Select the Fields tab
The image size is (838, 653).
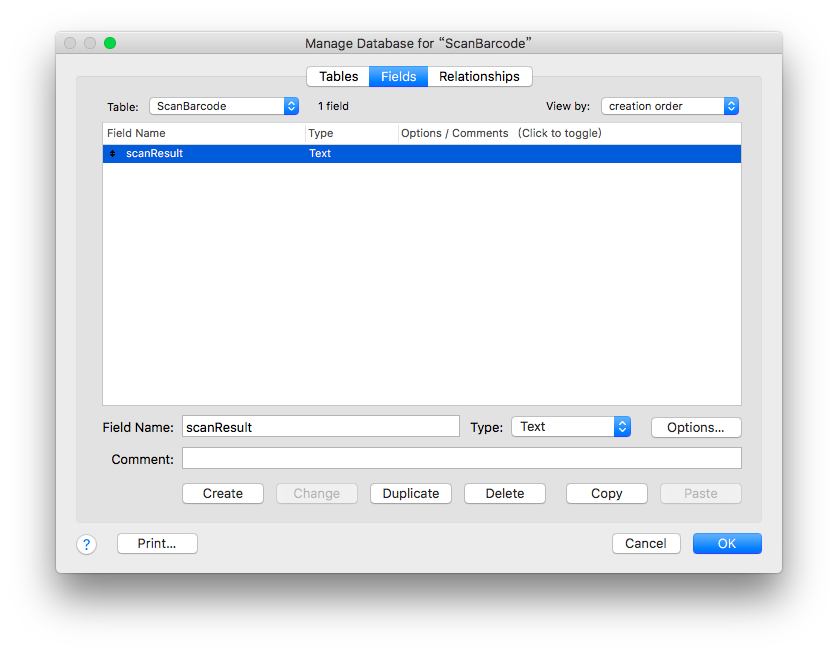pyautogui.click(x=398, y=76)
